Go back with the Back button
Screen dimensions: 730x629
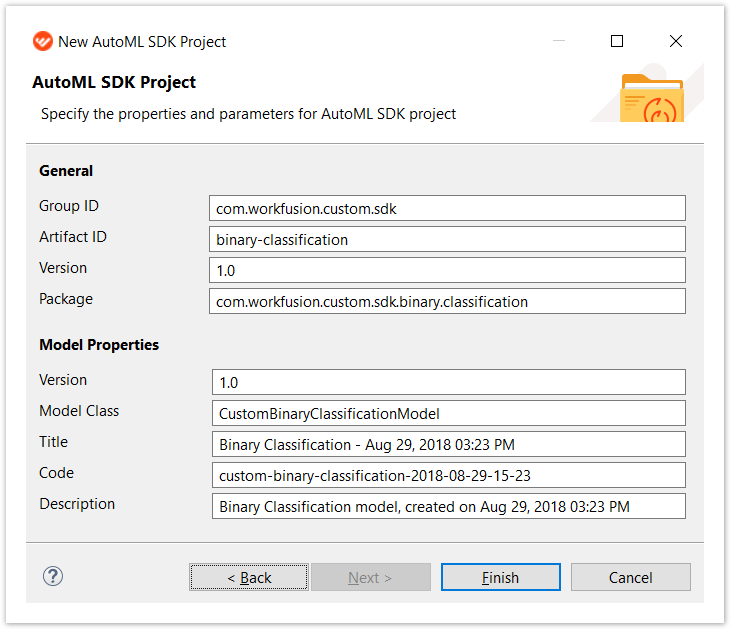[x=249, y=577]
